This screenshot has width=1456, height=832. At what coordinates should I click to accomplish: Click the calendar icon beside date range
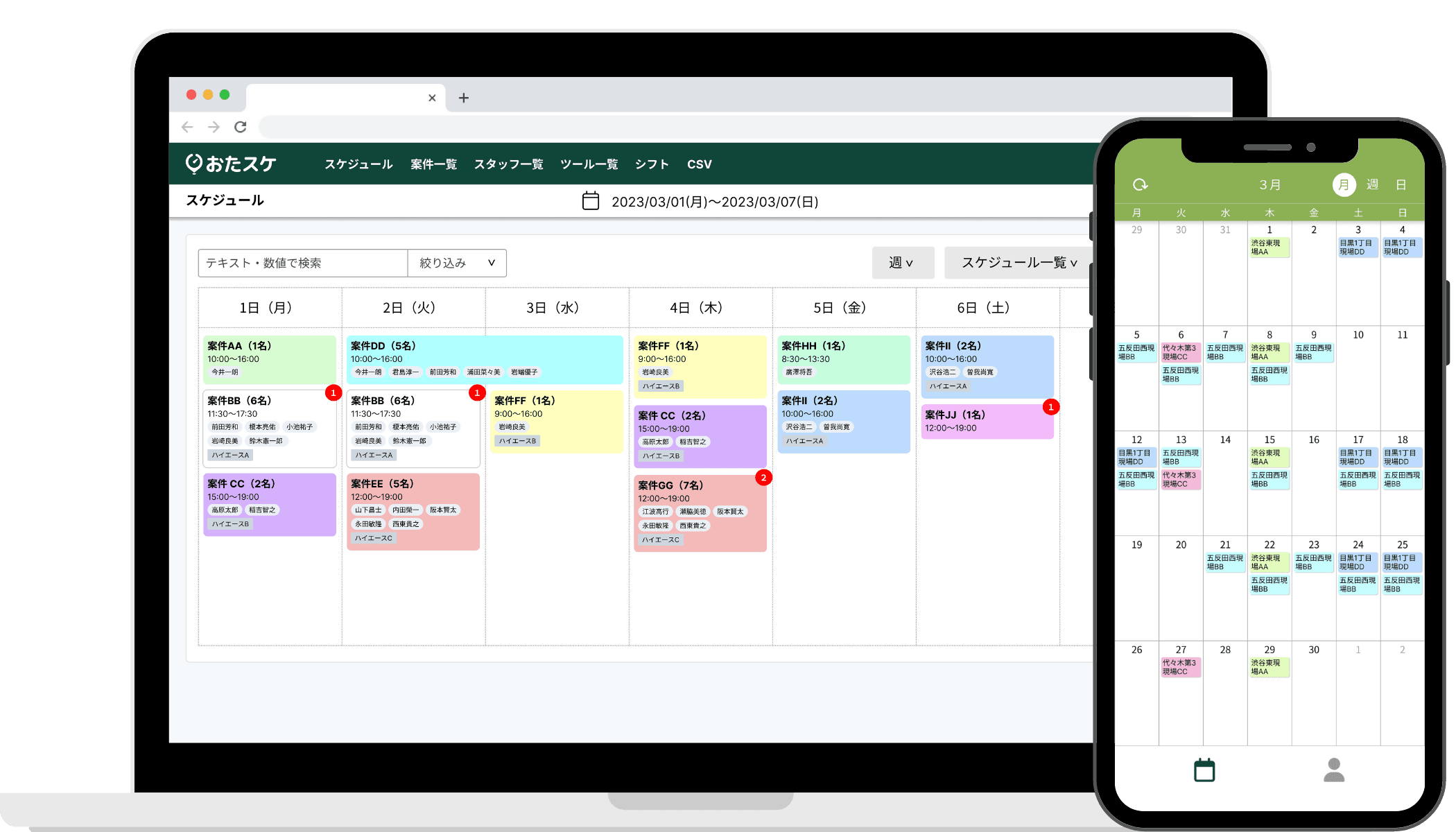(590, 201)
